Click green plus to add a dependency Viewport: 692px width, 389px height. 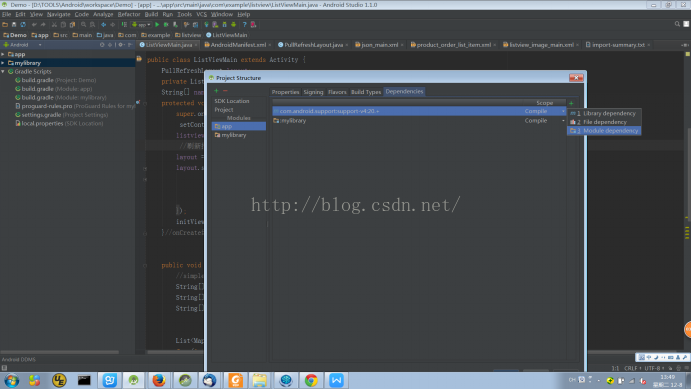pos(571,103)
